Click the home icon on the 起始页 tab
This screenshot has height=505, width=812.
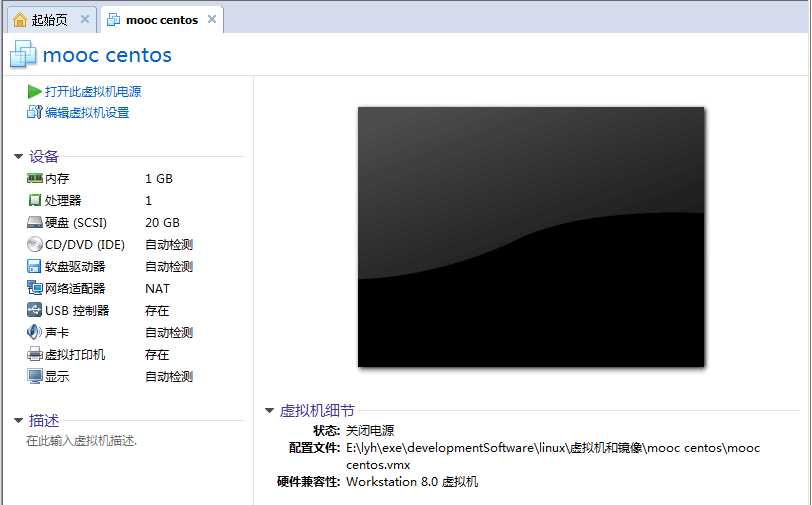[20, 20]
